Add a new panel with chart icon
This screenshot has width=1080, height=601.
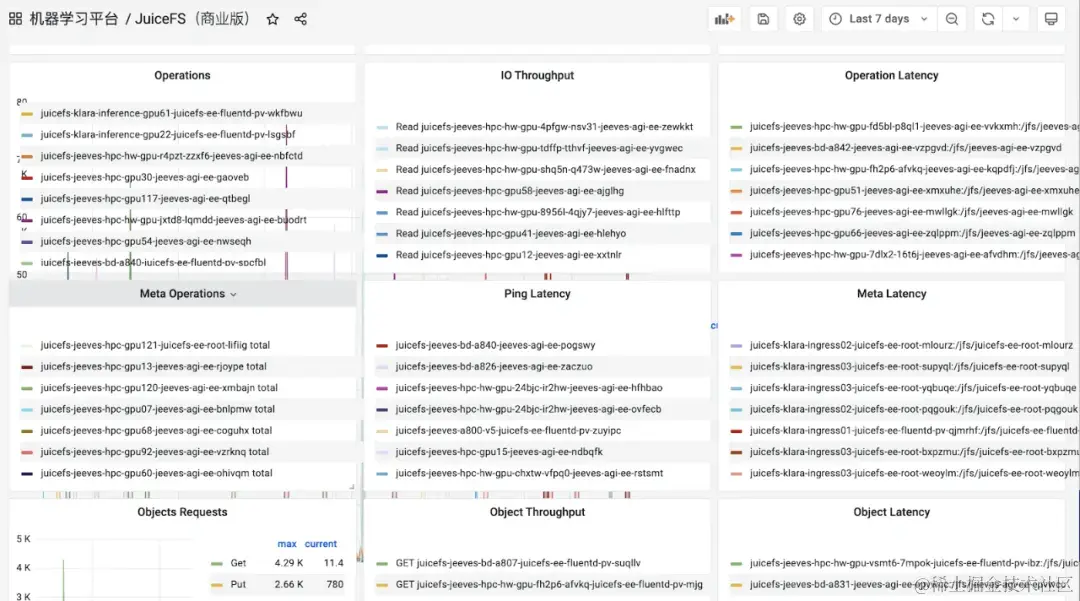(724, 19)
